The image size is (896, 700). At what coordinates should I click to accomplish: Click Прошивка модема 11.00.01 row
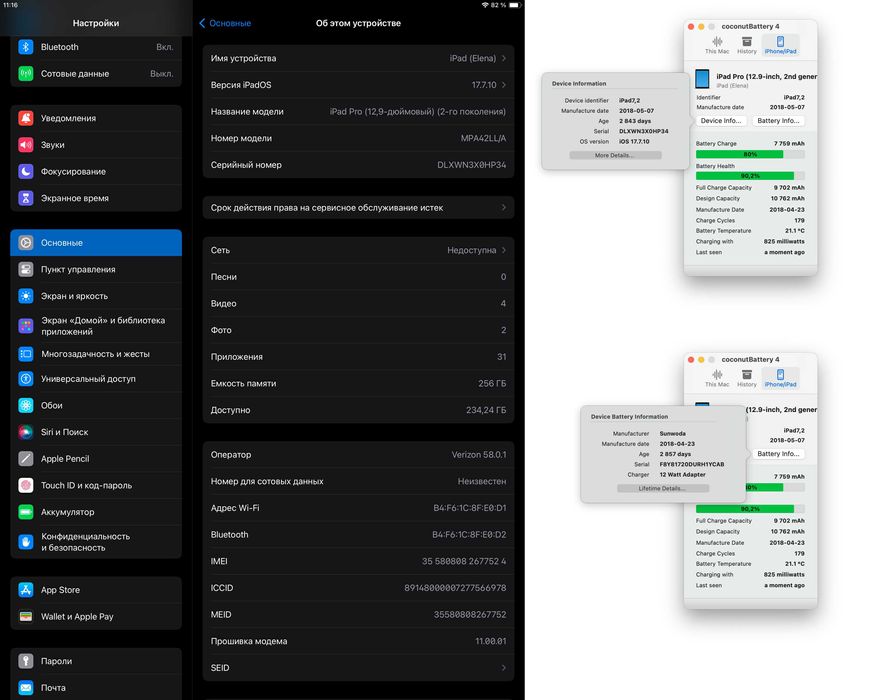pos(358,641)
